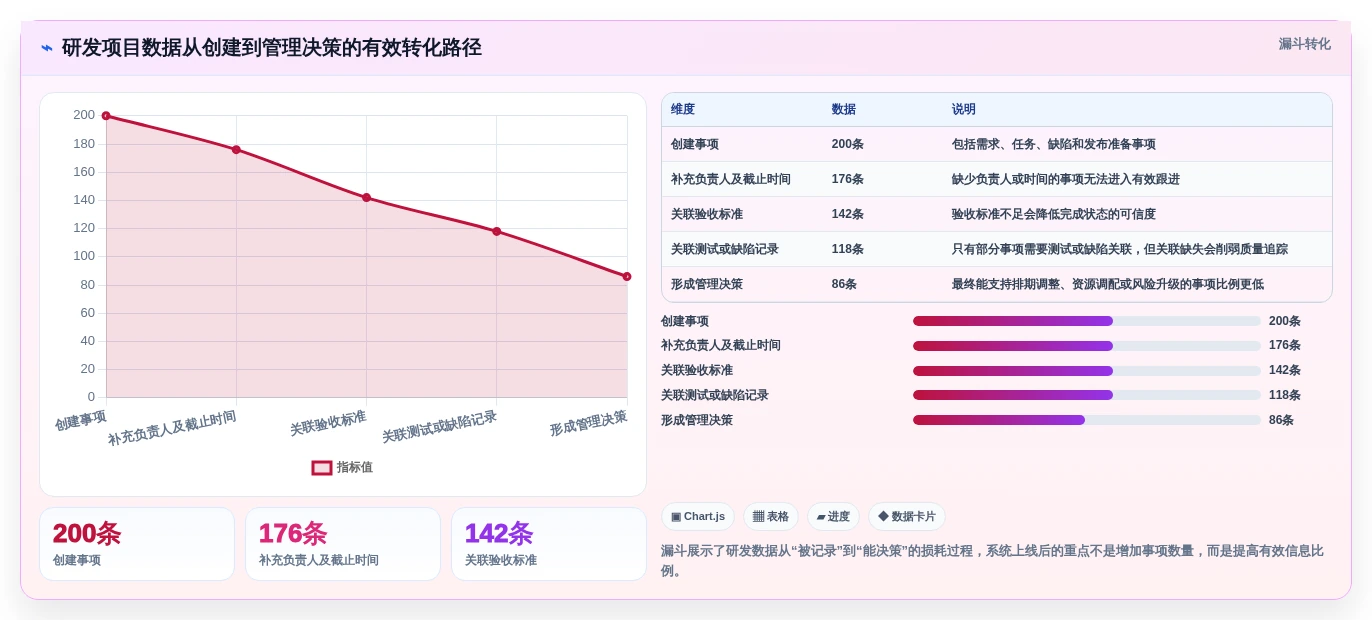Image resolution: width=1372 pixels, height=620 pixels.
Task: Click description starting 只有部分事项需要测试
Action: tap(1120, 250)
